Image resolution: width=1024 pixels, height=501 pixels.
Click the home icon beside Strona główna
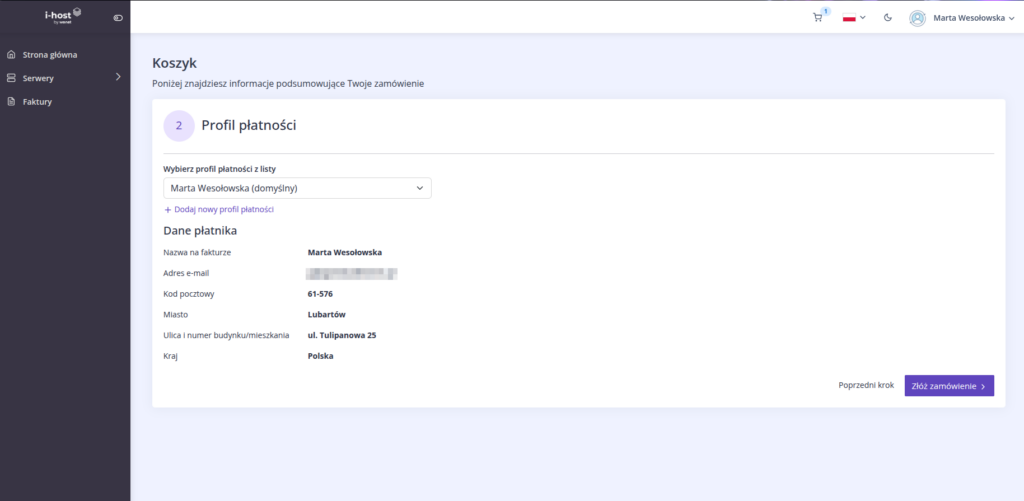(x=12, y=55)
